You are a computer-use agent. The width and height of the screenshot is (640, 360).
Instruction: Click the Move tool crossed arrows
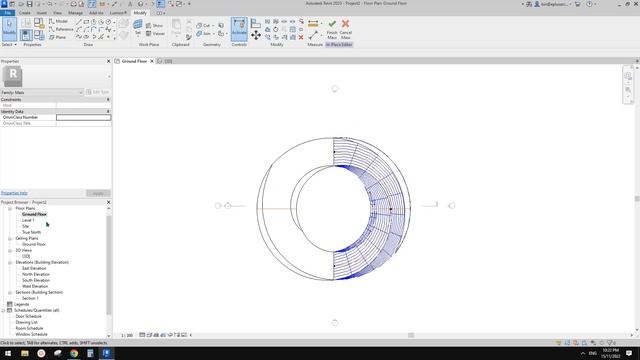point(256,35)
